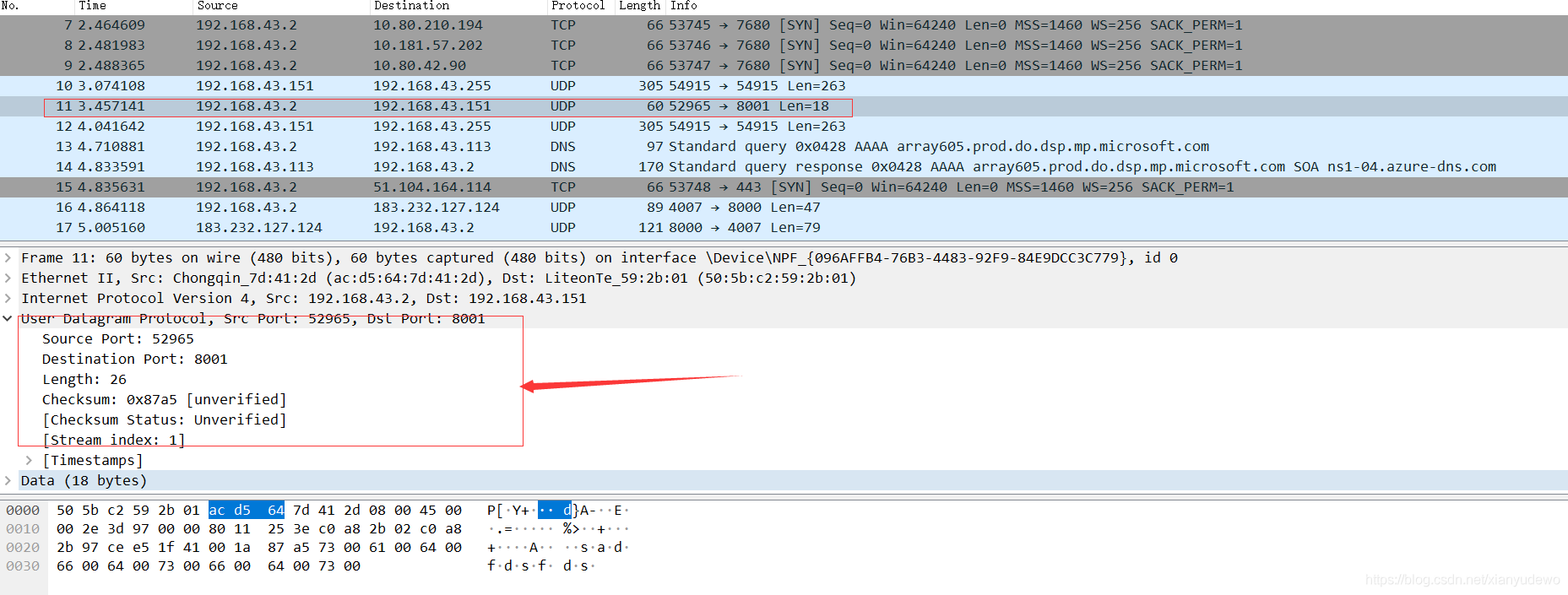
Task: Click the ASCII text 'f·d·s·f· d·s·' in bytes pane
Action: coord(541,566)
